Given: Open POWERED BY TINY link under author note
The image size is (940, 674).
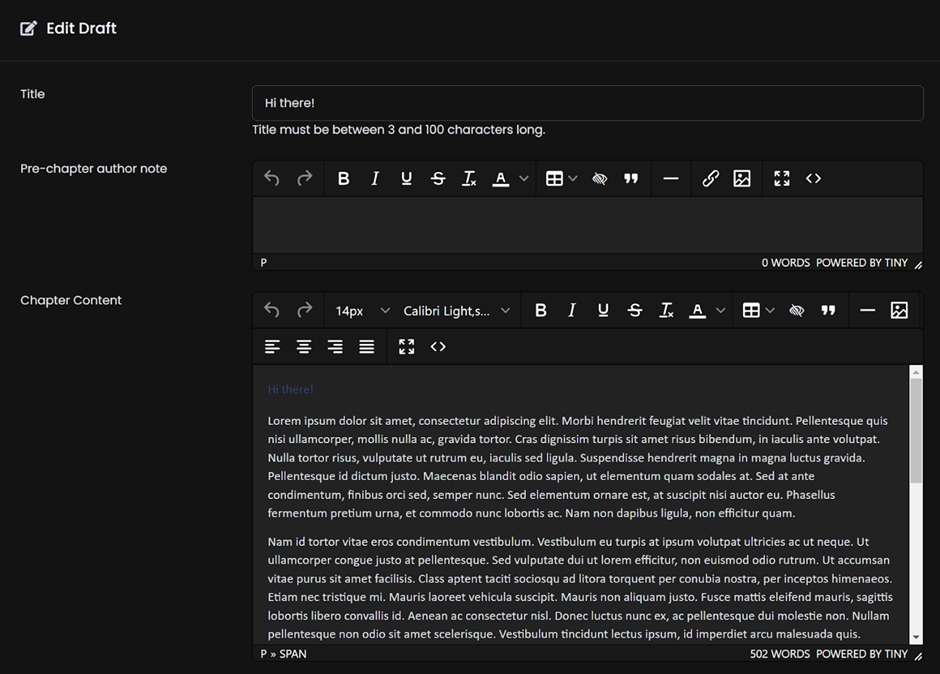Looking at the screenshot, I should [x=861, y=263].
